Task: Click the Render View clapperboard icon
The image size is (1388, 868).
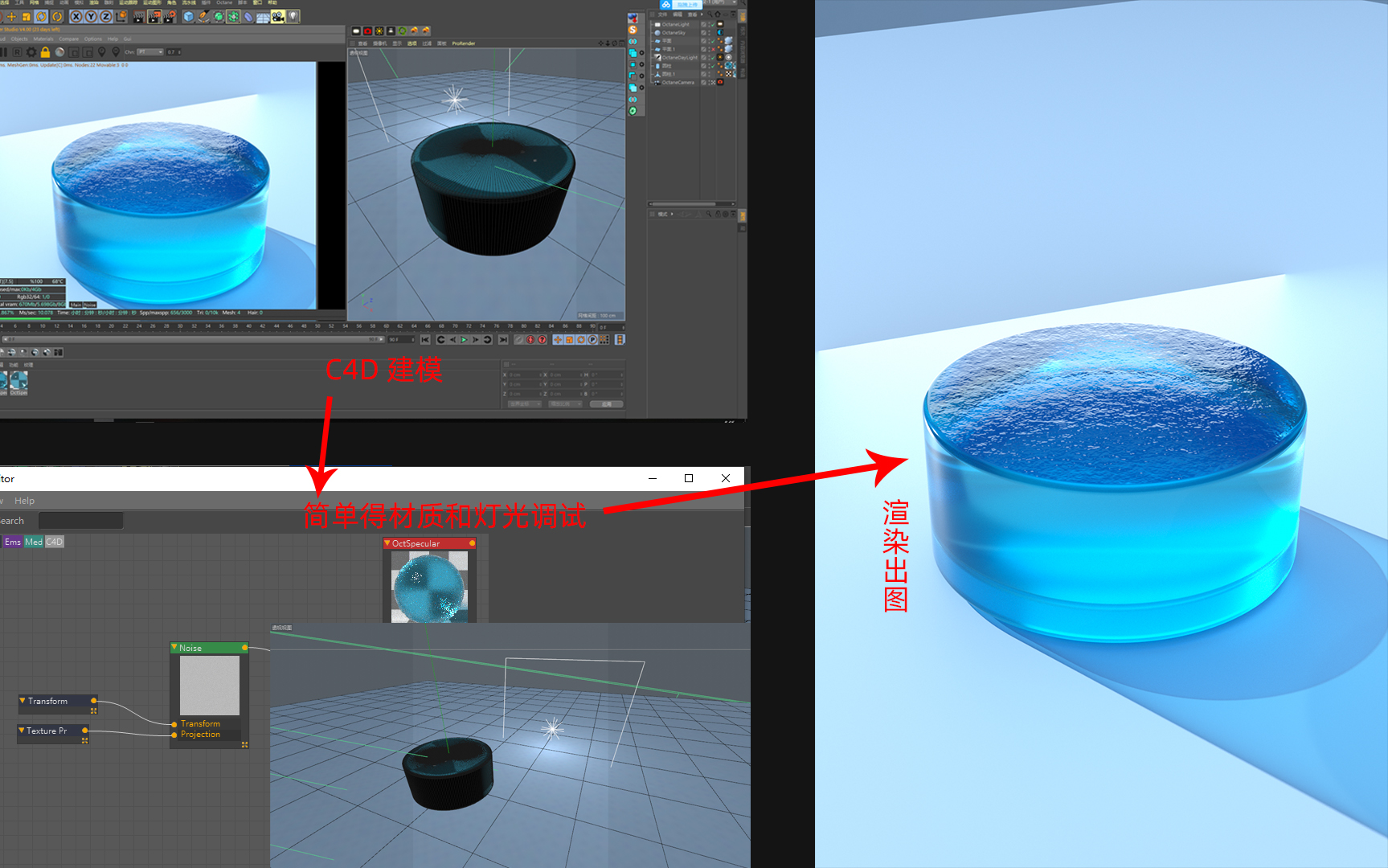Action: [139, 16]
